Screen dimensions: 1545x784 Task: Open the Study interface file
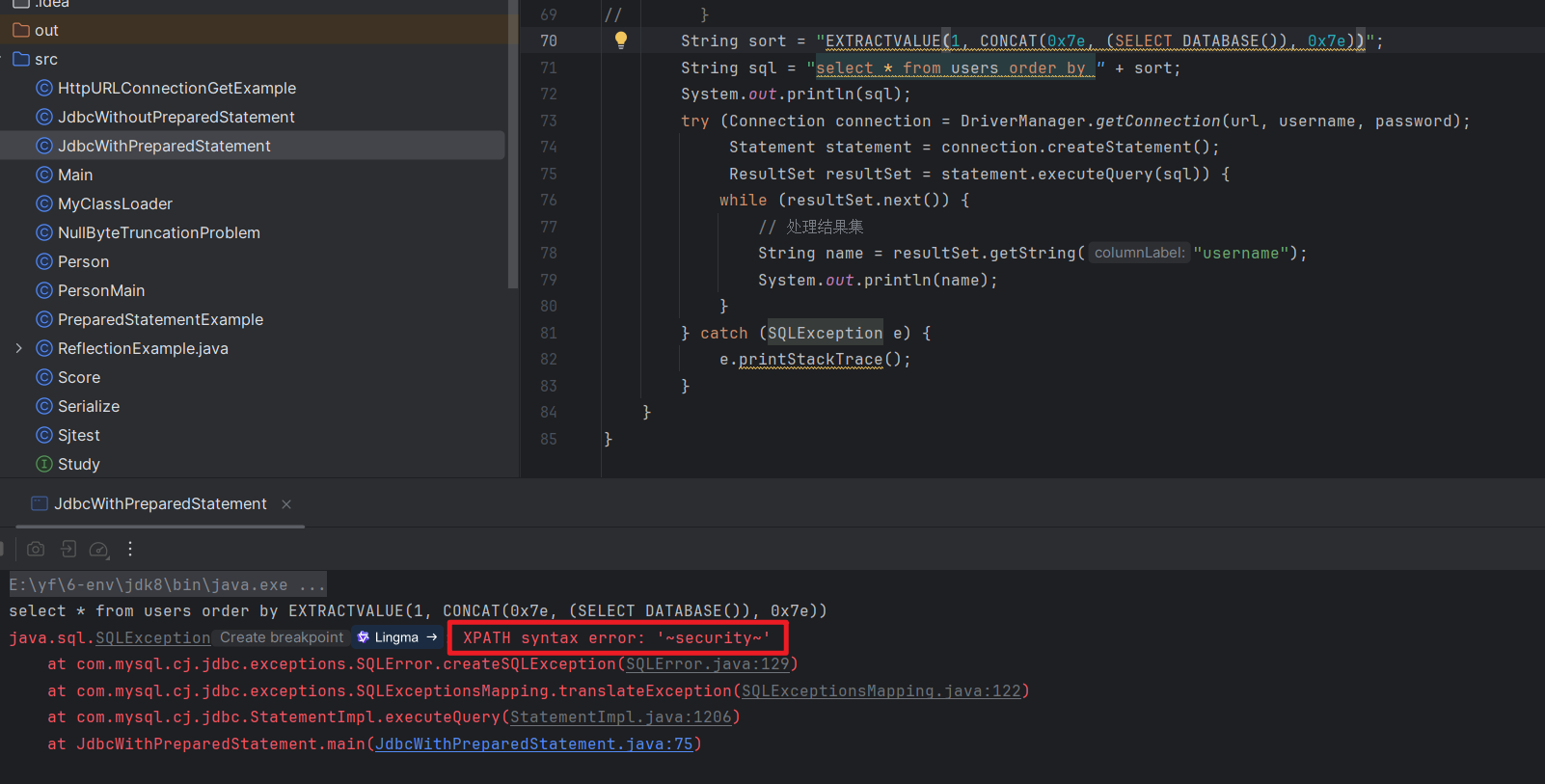[x=79, y=464]
